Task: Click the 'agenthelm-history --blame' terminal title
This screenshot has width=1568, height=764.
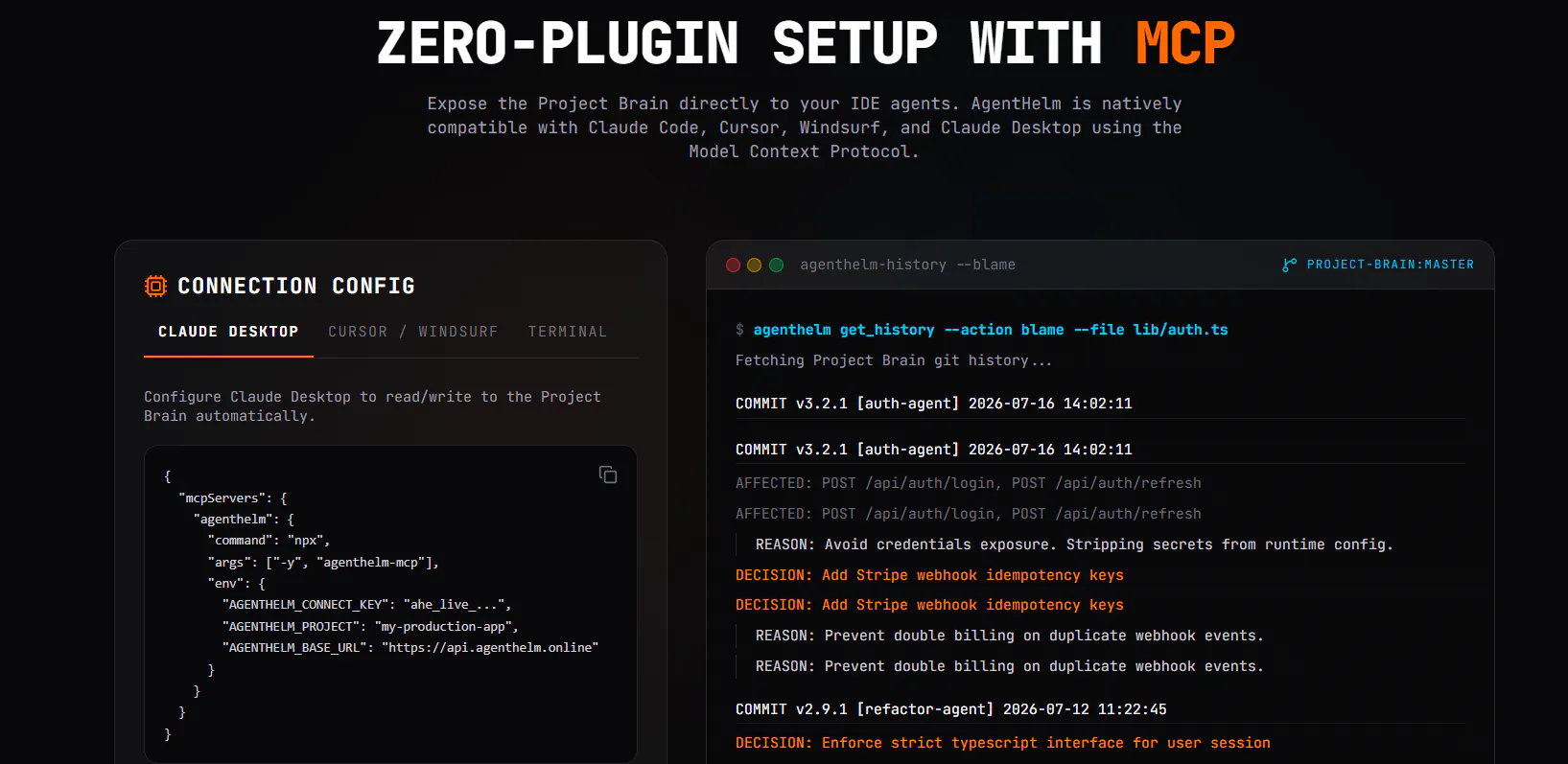Action: tap(907, 265)
